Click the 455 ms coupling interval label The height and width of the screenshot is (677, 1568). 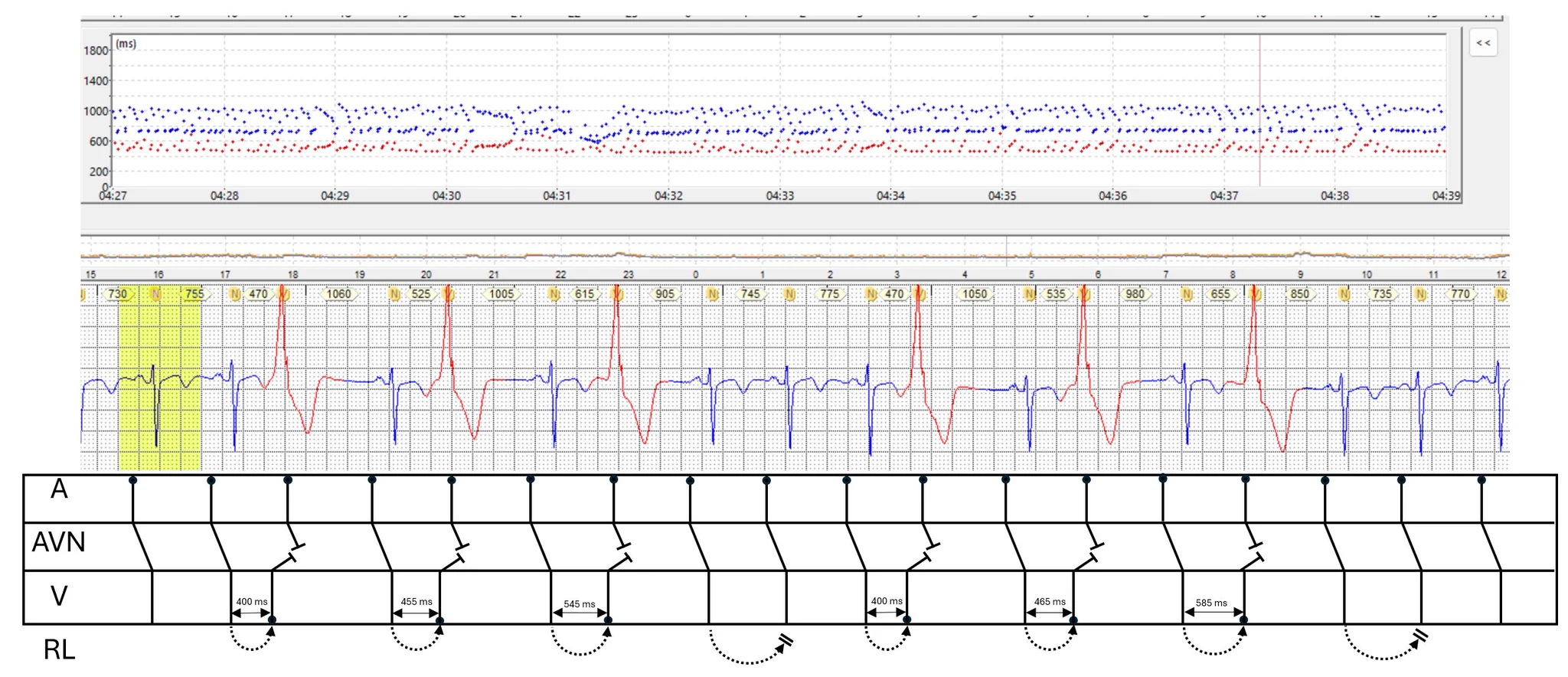(416, 602)
